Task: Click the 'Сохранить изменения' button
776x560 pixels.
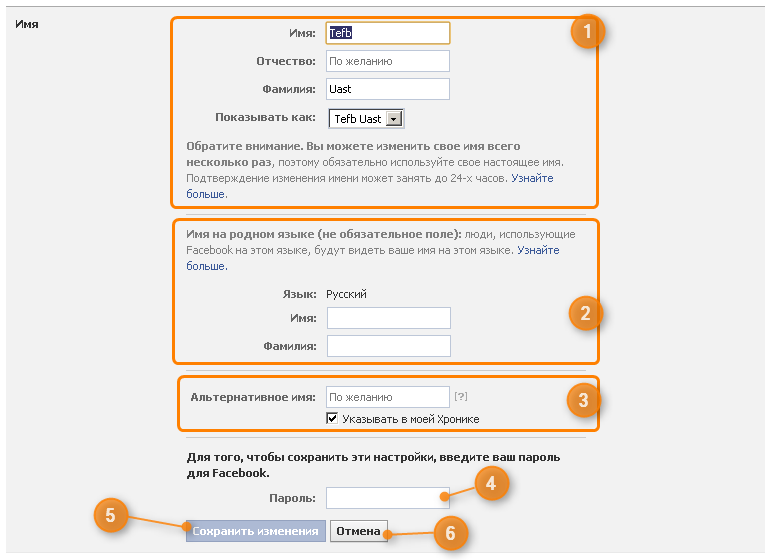Action: 256,531
